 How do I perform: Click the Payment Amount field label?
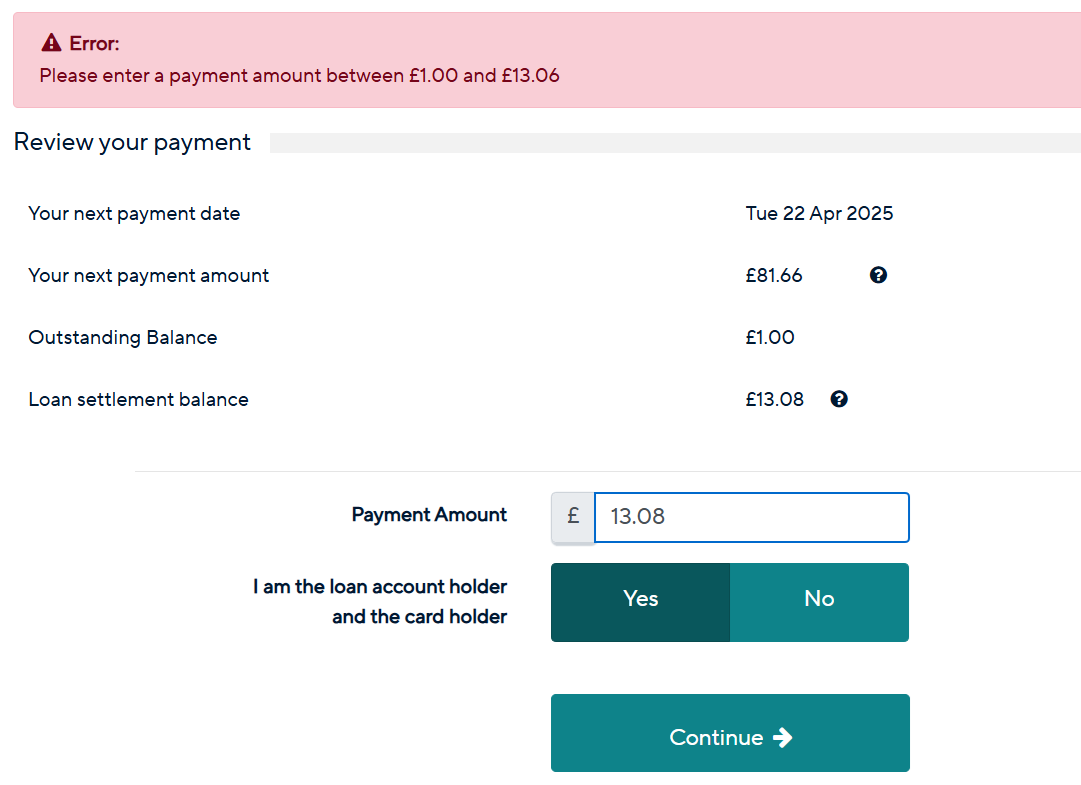(429, 515)
